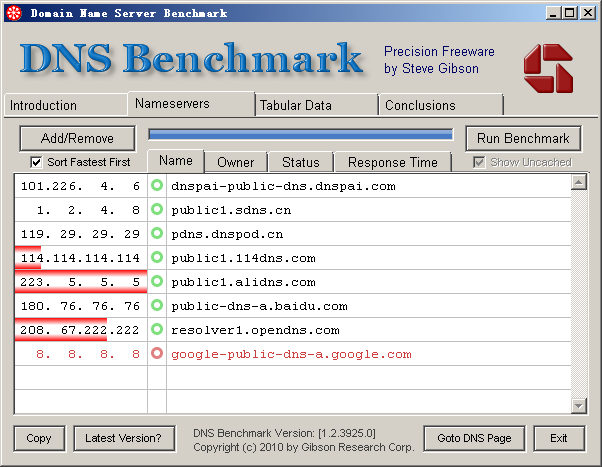Screen dimensions: 602x467
Task: Click green status circle for public1.alidns.com
Action: point(157,281)
